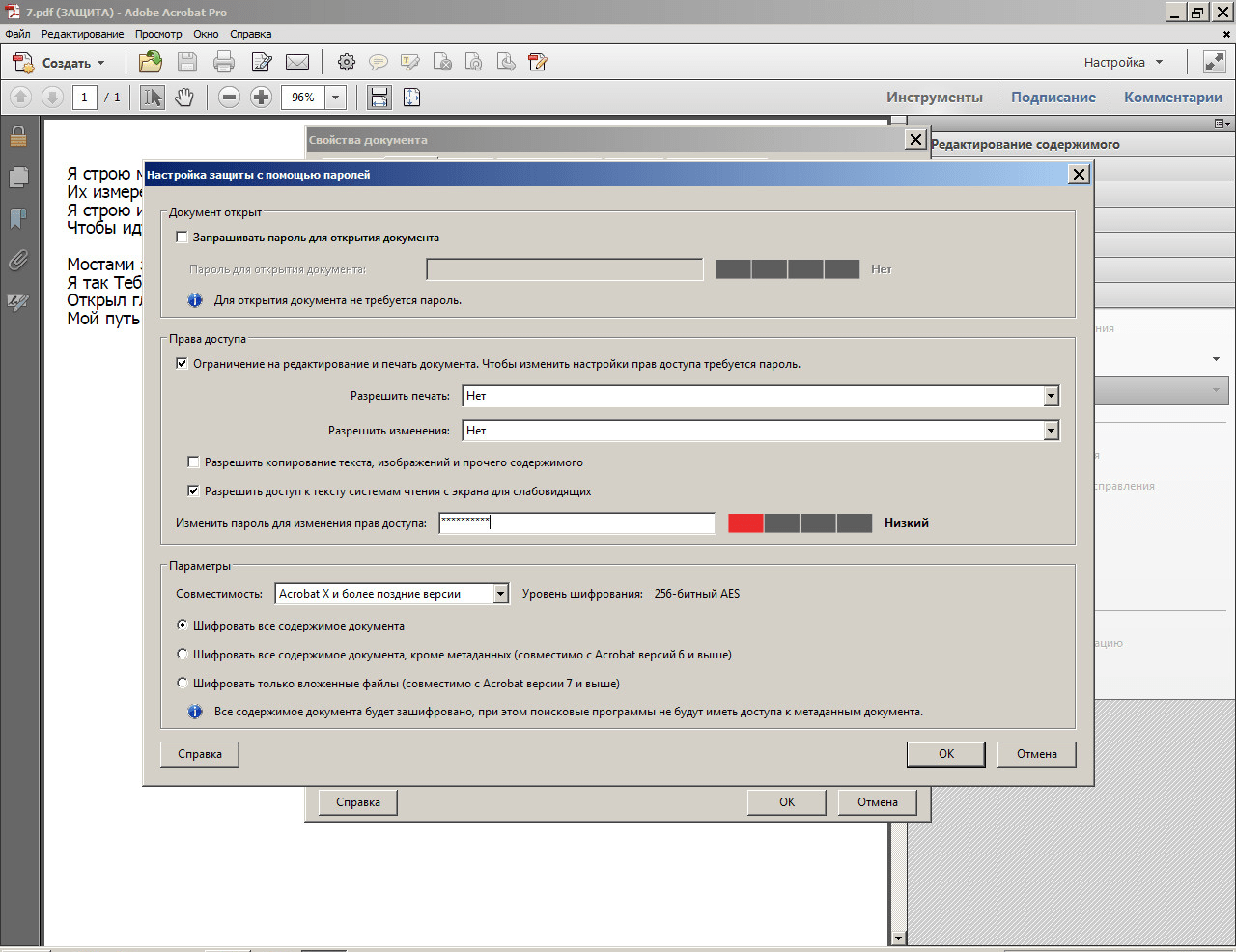Click the Open file folder icon
Screen dimensions: 1236x952
tap(150, 63)
